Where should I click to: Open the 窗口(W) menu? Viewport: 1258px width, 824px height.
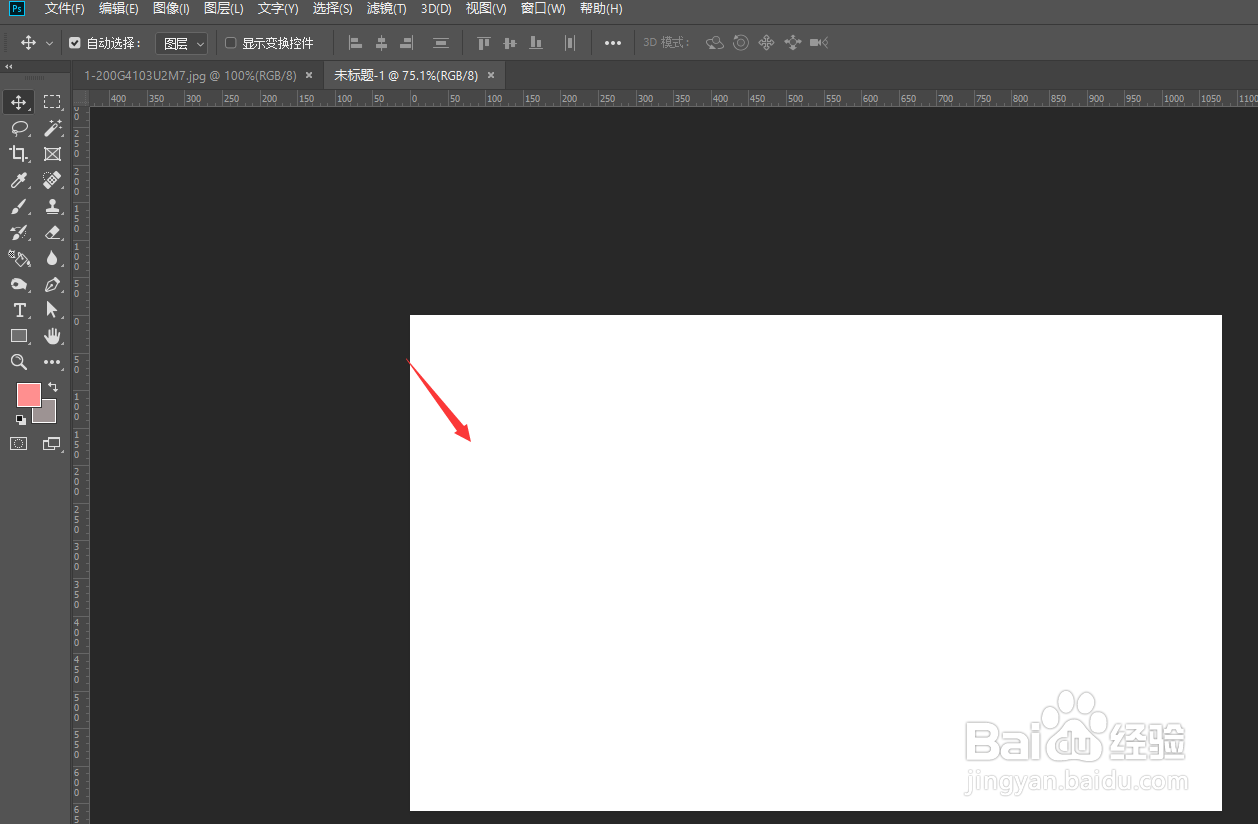click(543, 9)
